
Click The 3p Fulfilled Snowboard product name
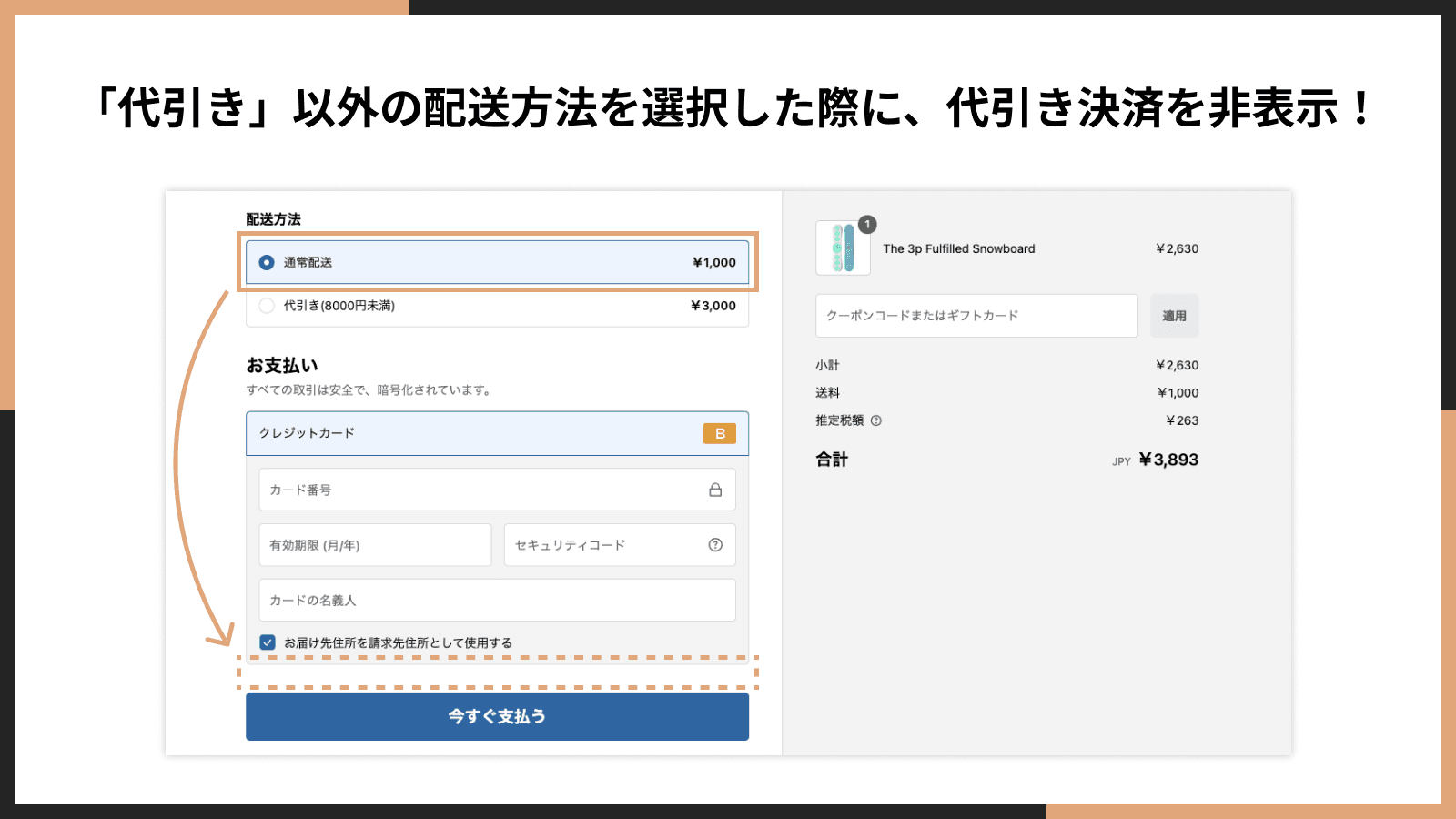point(958,248)
